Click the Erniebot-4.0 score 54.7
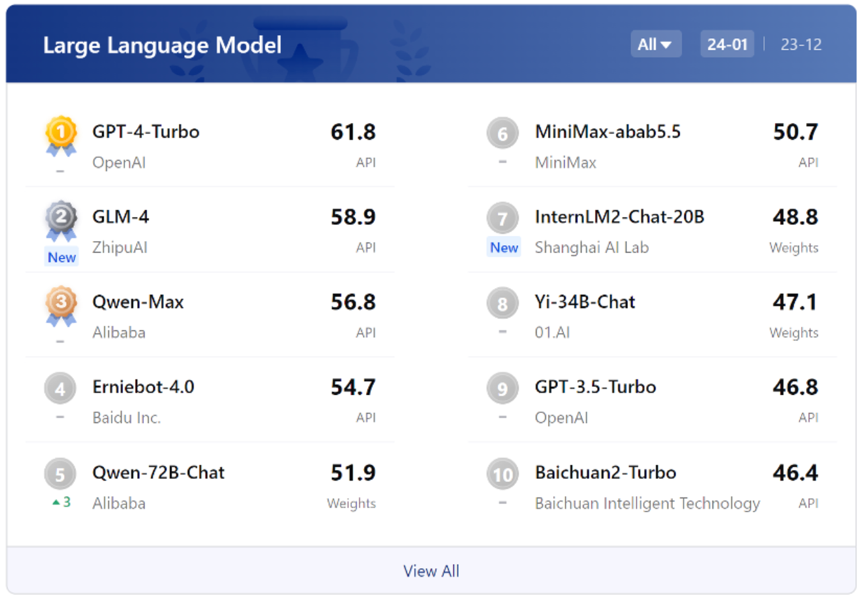The width and height of the screenshot is (865, 603). tap(353, 387)
